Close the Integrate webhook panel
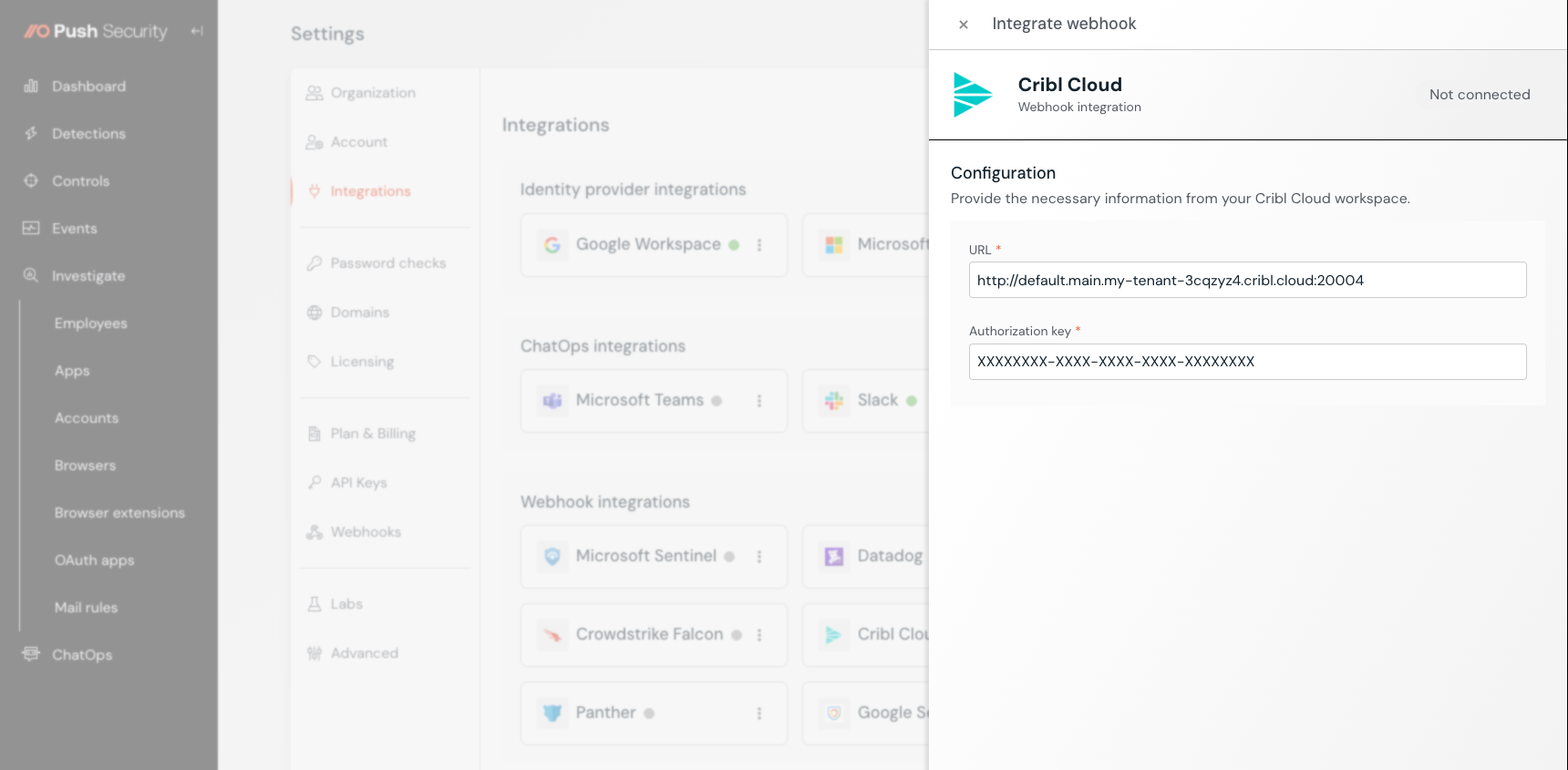Image resolution: width=1568 pixels, height=770 pixels. tap(963, 25)
